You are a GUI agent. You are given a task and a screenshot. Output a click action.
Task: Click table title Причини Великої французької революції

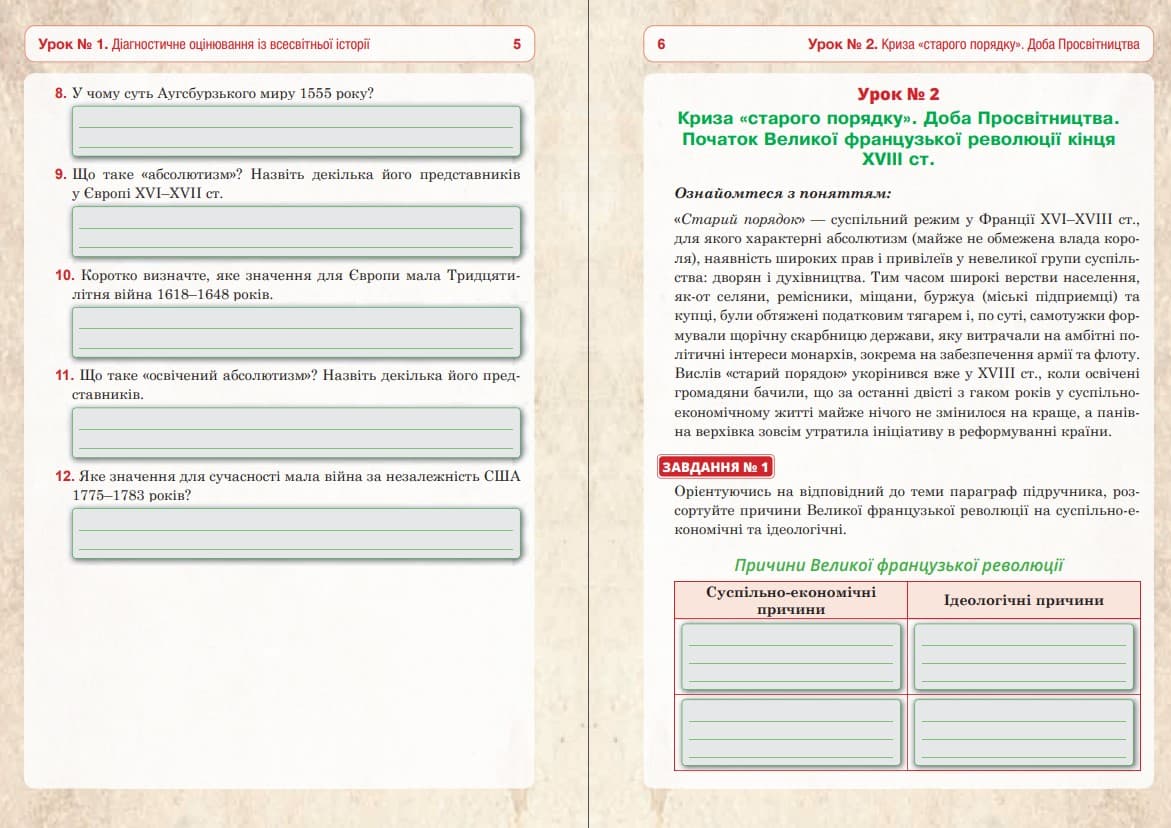(898, 565)
